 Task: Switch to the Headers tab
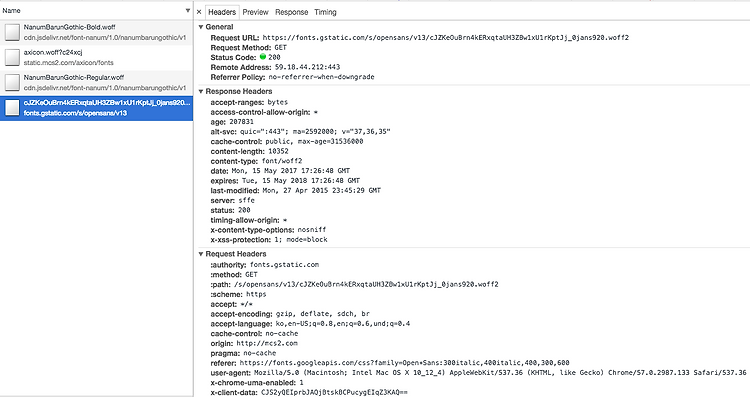(x=222, y=12)
